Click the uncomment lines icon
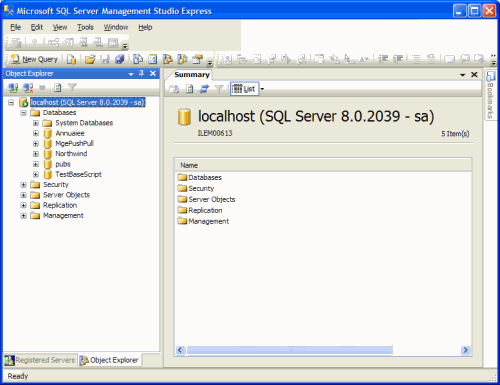The width and height of the screenshot is (500, 385). point(431,59)
